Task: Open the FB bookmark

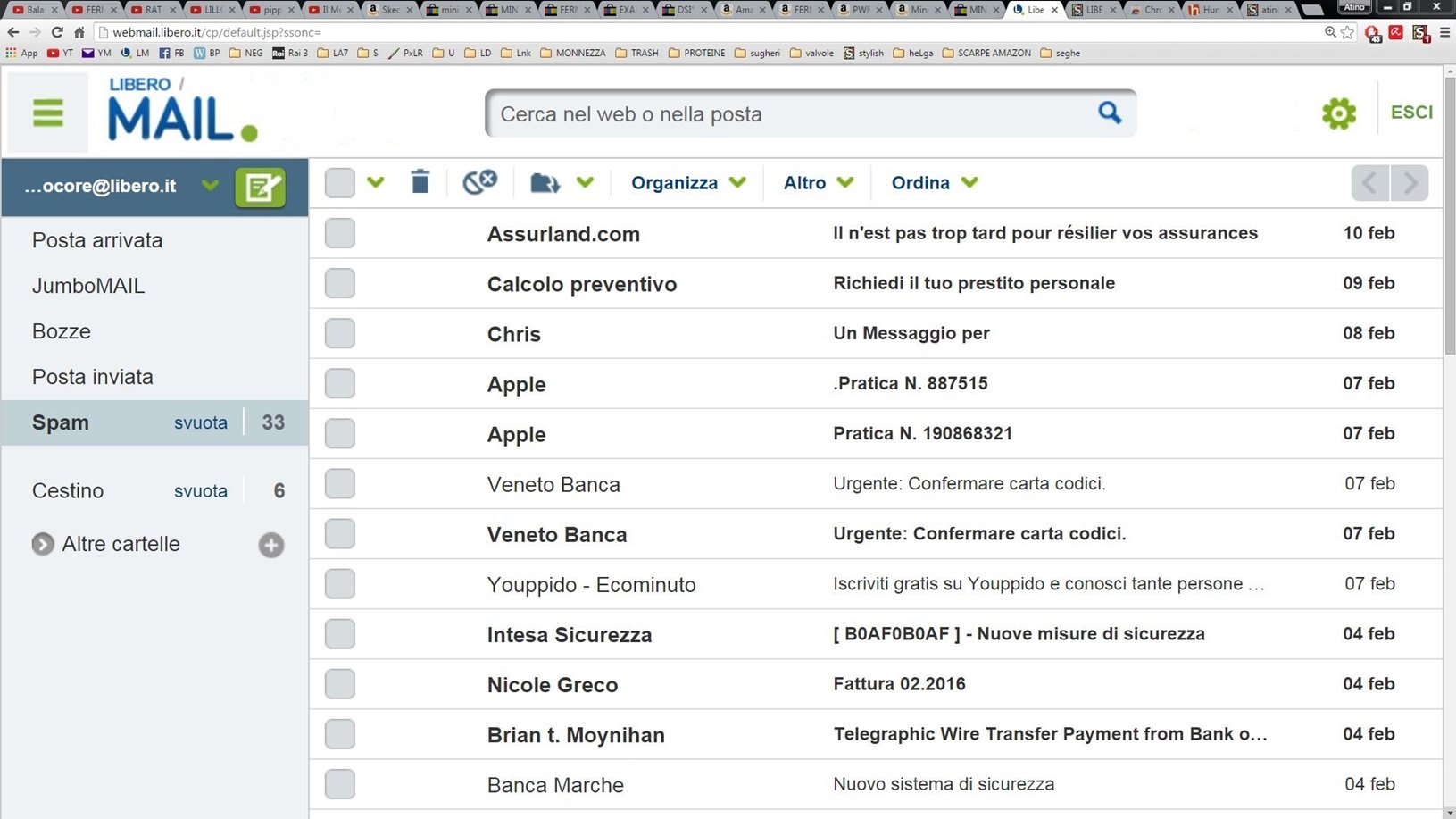Action: pyautogui.click(x=171, y=53)
